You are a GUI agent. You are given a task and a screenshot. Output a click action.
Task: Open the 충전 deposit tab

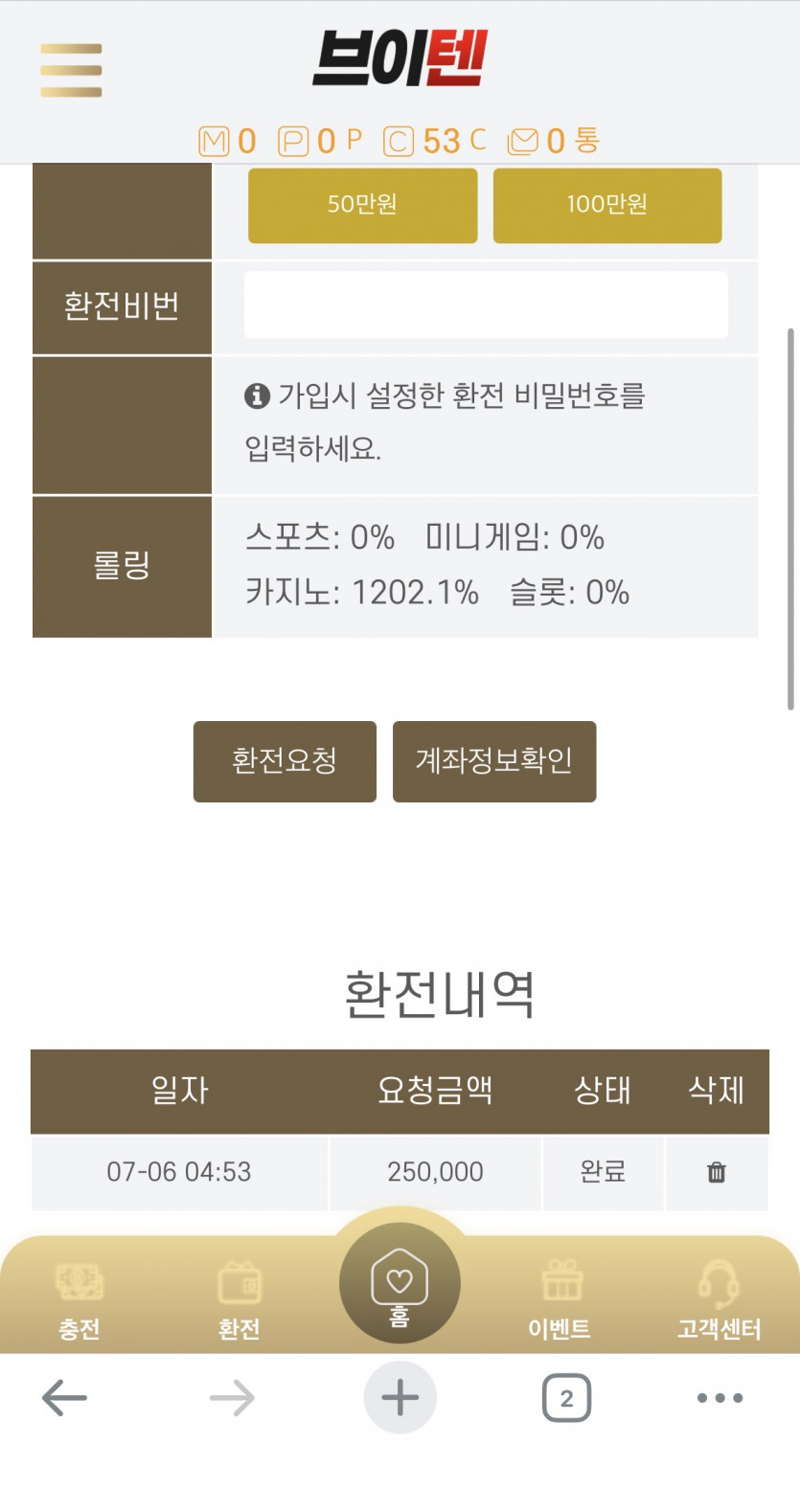click(x=80, y=1298)
